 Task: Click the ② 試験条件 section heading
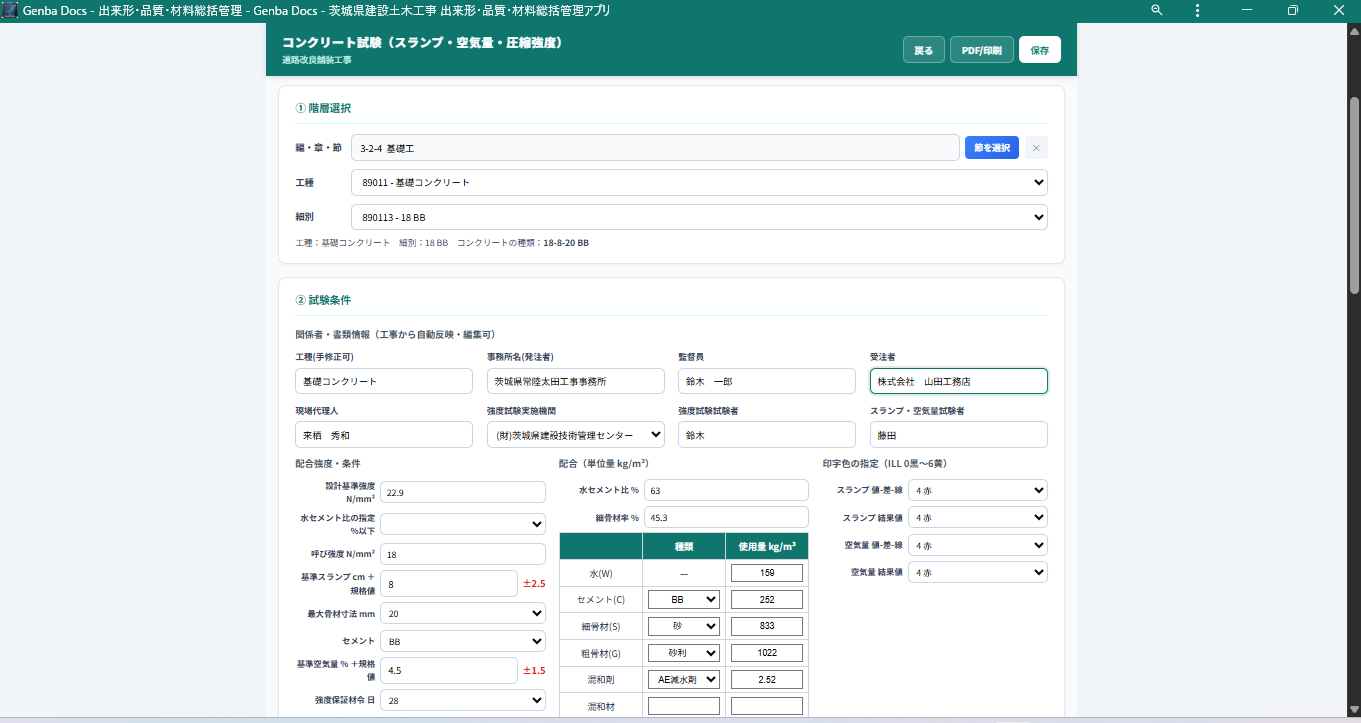point(323,300)
